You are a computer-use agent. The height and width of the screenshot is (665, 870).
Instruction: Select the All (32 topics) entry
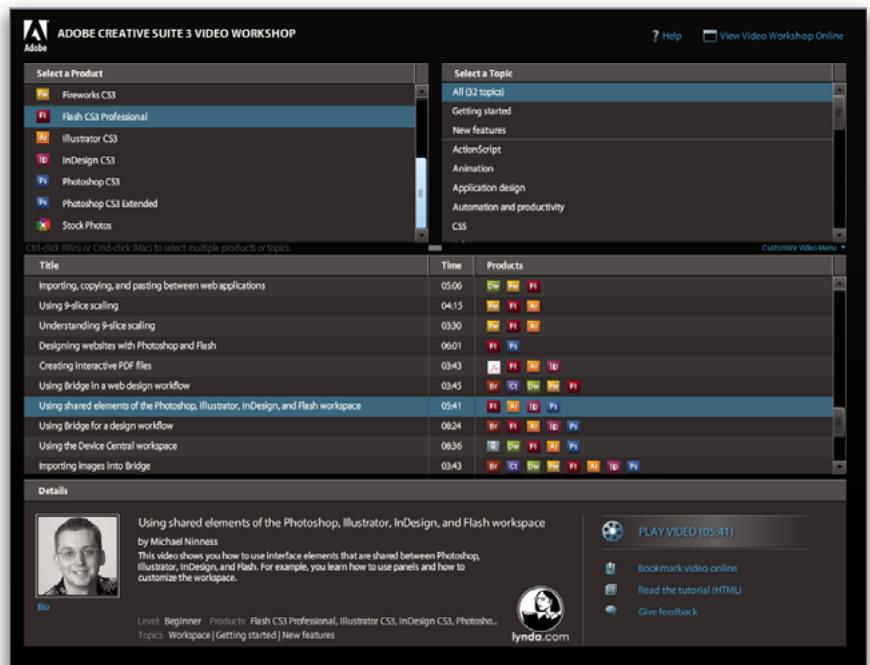click(637, 92)
